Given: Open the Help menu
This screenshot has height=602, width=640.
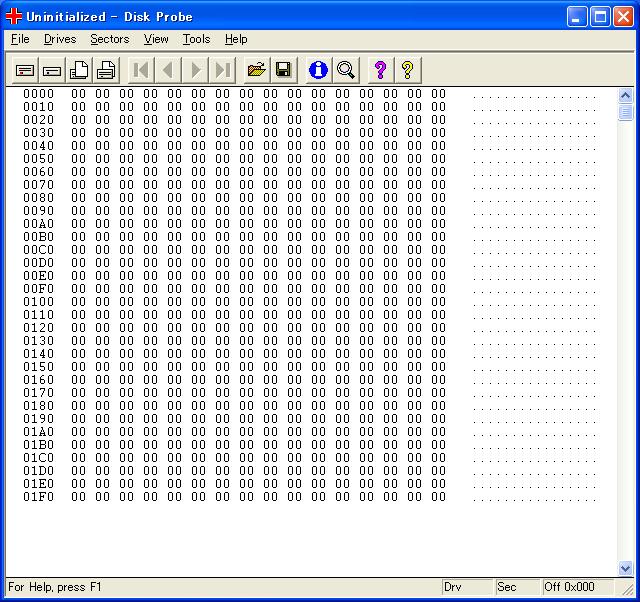Looking at the screenshot, I should (236, 39).
